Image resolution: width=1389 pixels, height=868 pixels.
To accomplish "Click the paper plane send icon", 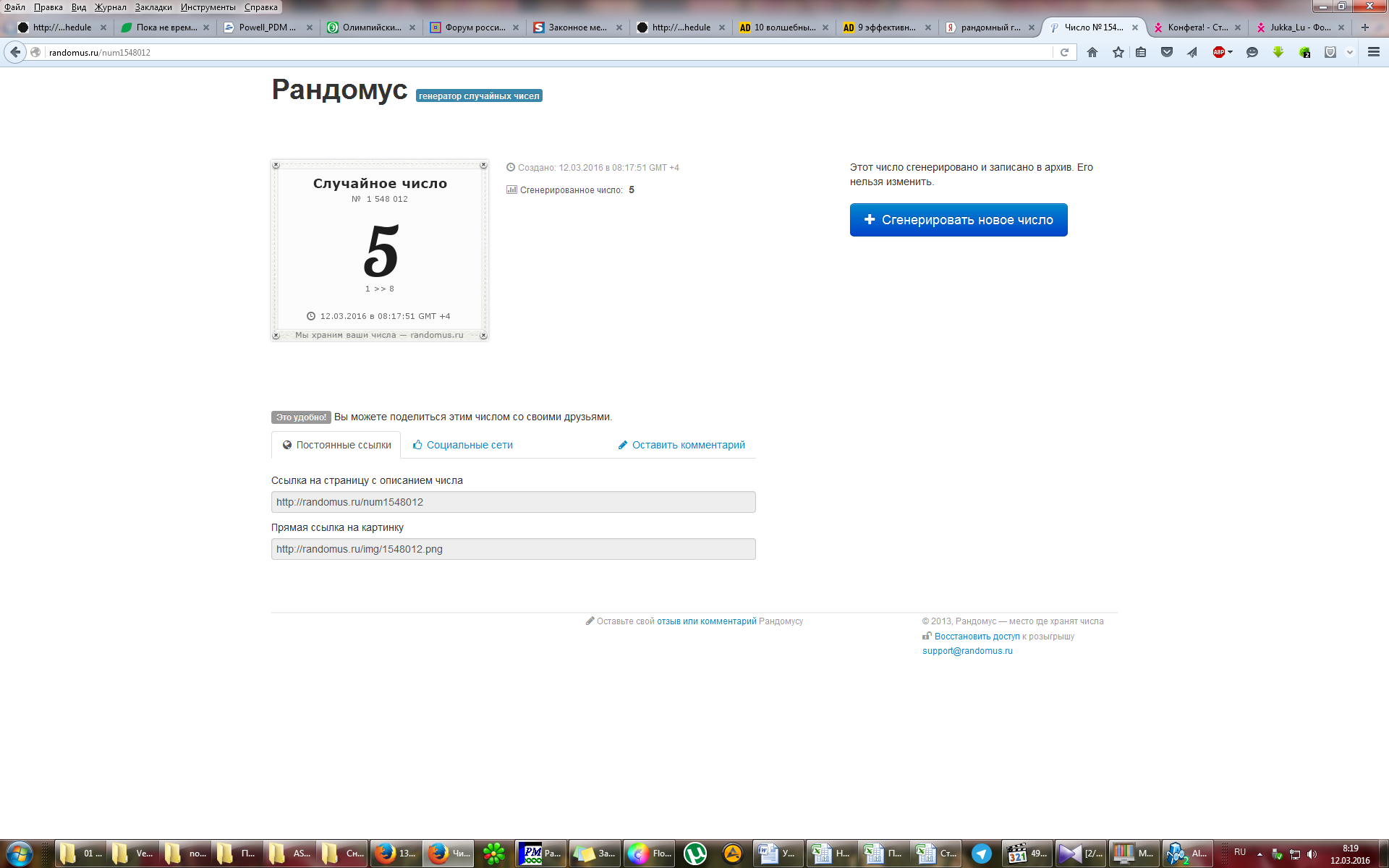I will point(1192,52).
